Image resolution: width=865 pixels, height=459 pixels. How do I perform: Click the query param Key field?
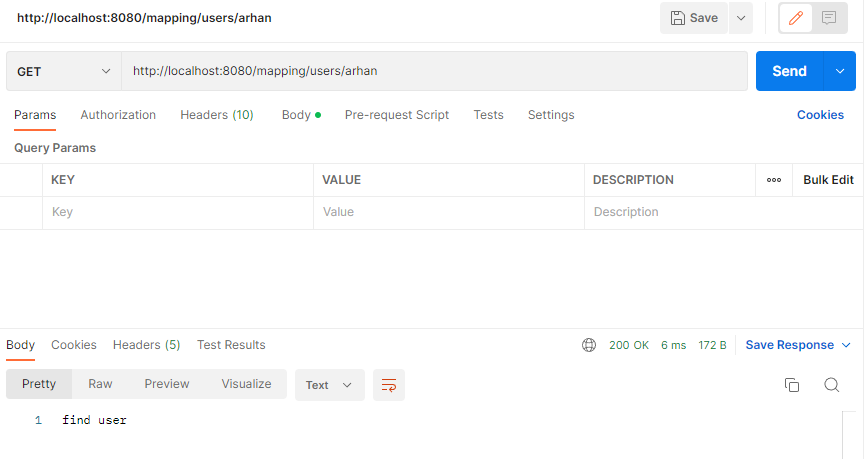pos(178,212)
